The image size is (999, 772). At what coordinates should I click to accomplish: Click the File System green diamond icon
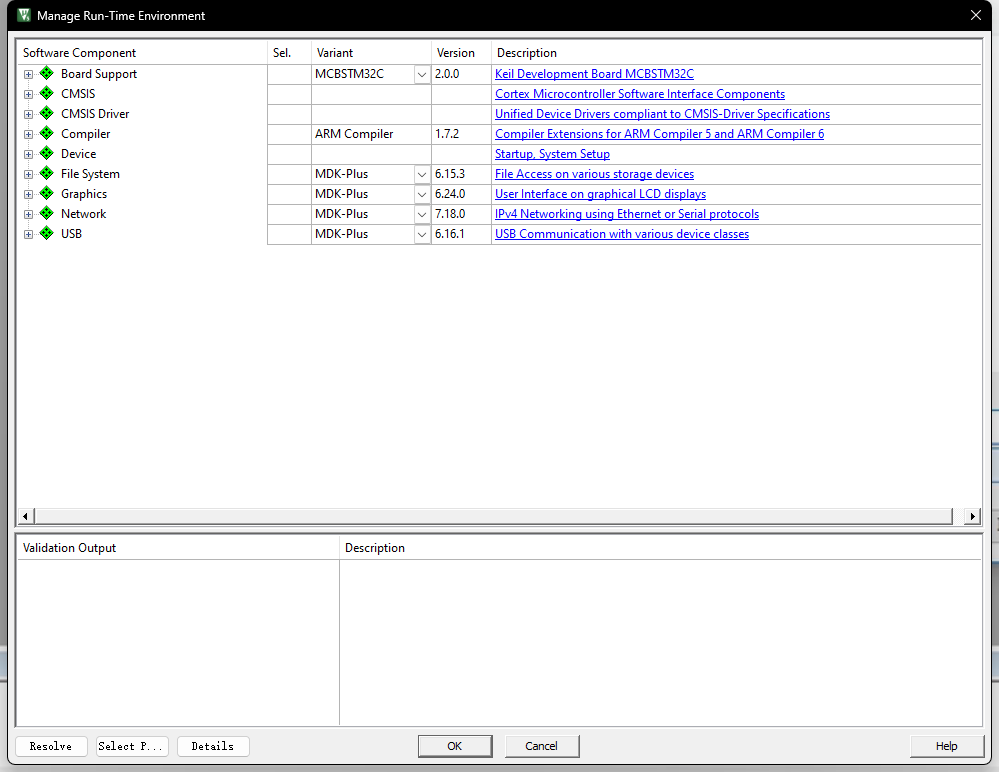pos(47,174)
